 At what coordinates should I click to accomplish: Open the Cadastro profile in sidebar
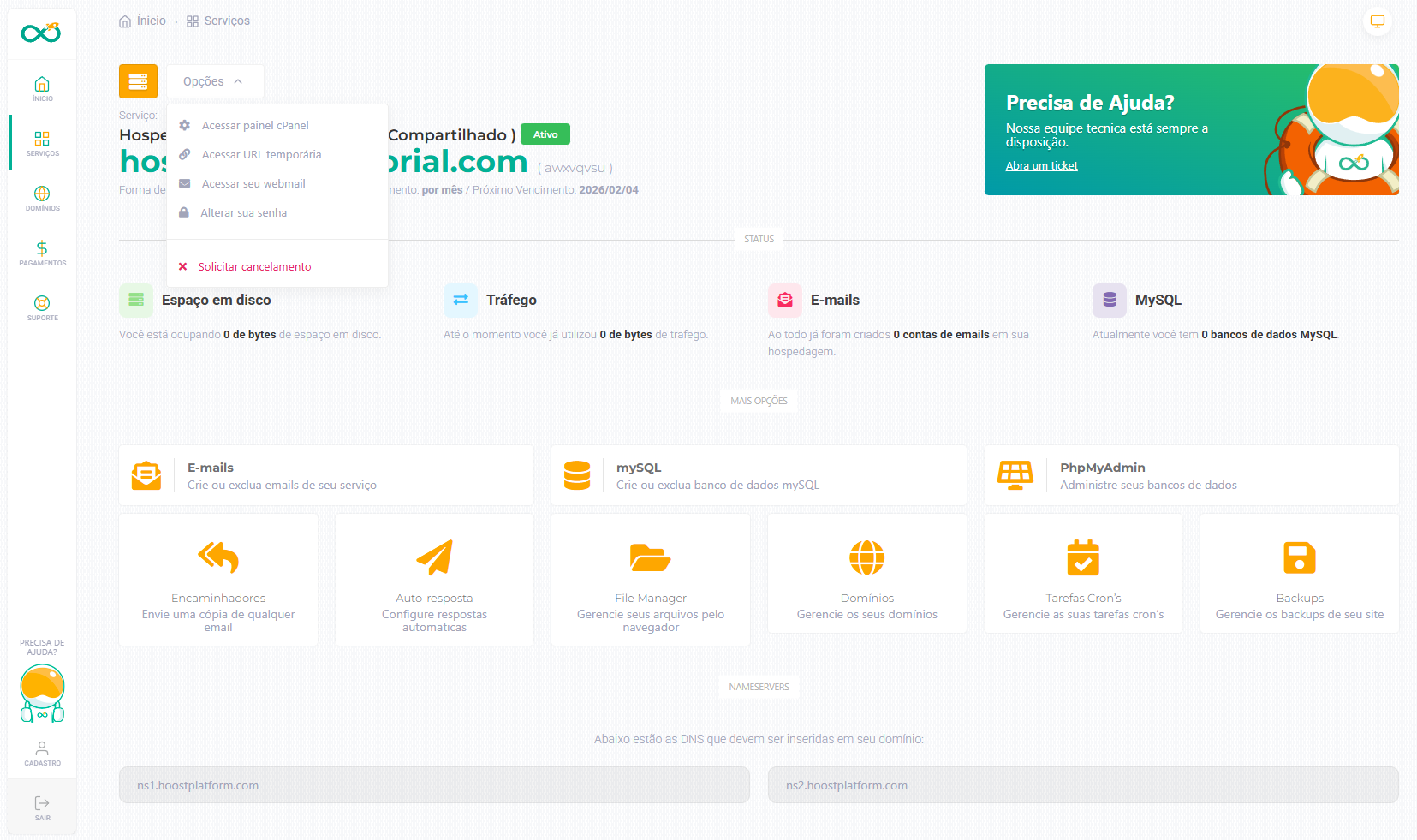click(42, 753)
